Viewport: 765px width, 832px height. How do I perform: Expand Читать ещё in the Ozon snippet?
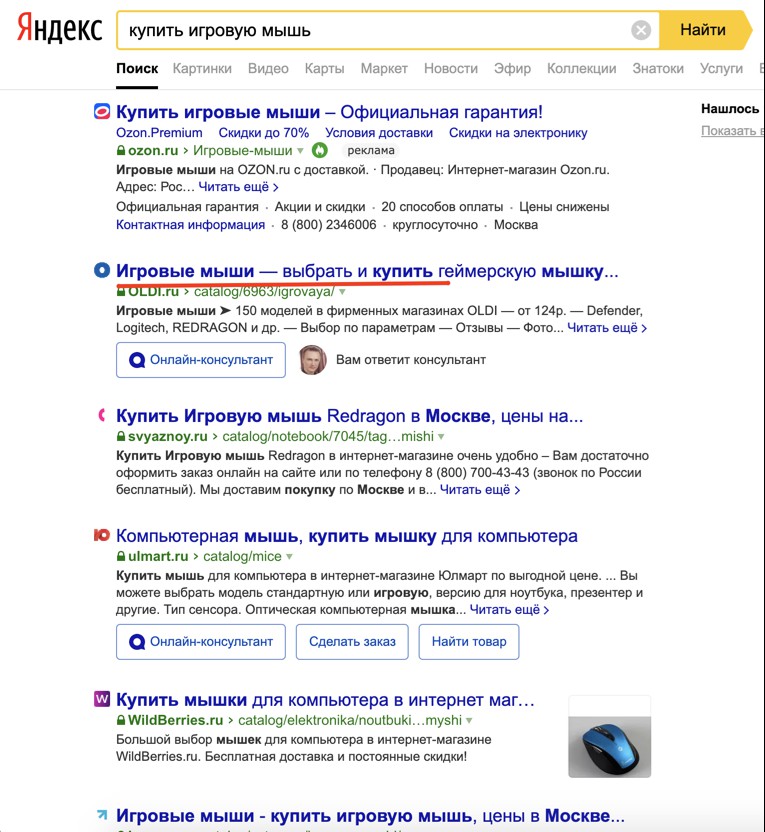coord(238,187)
